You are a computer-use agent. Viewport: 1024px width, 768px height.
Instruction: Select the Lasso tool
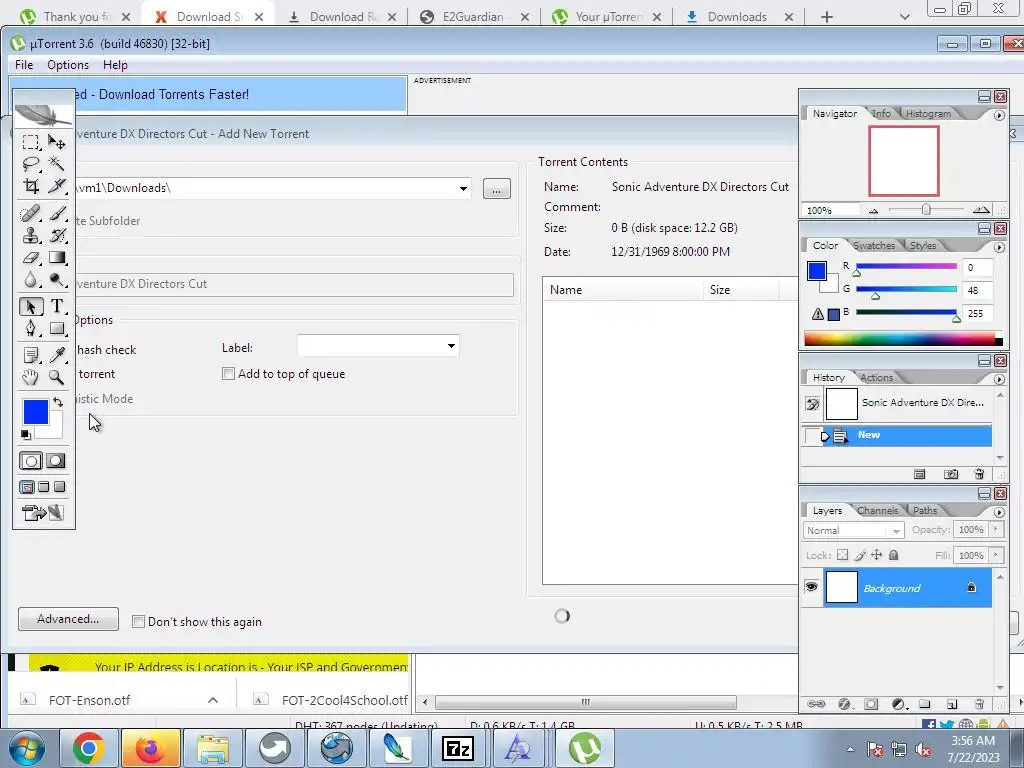30,164
